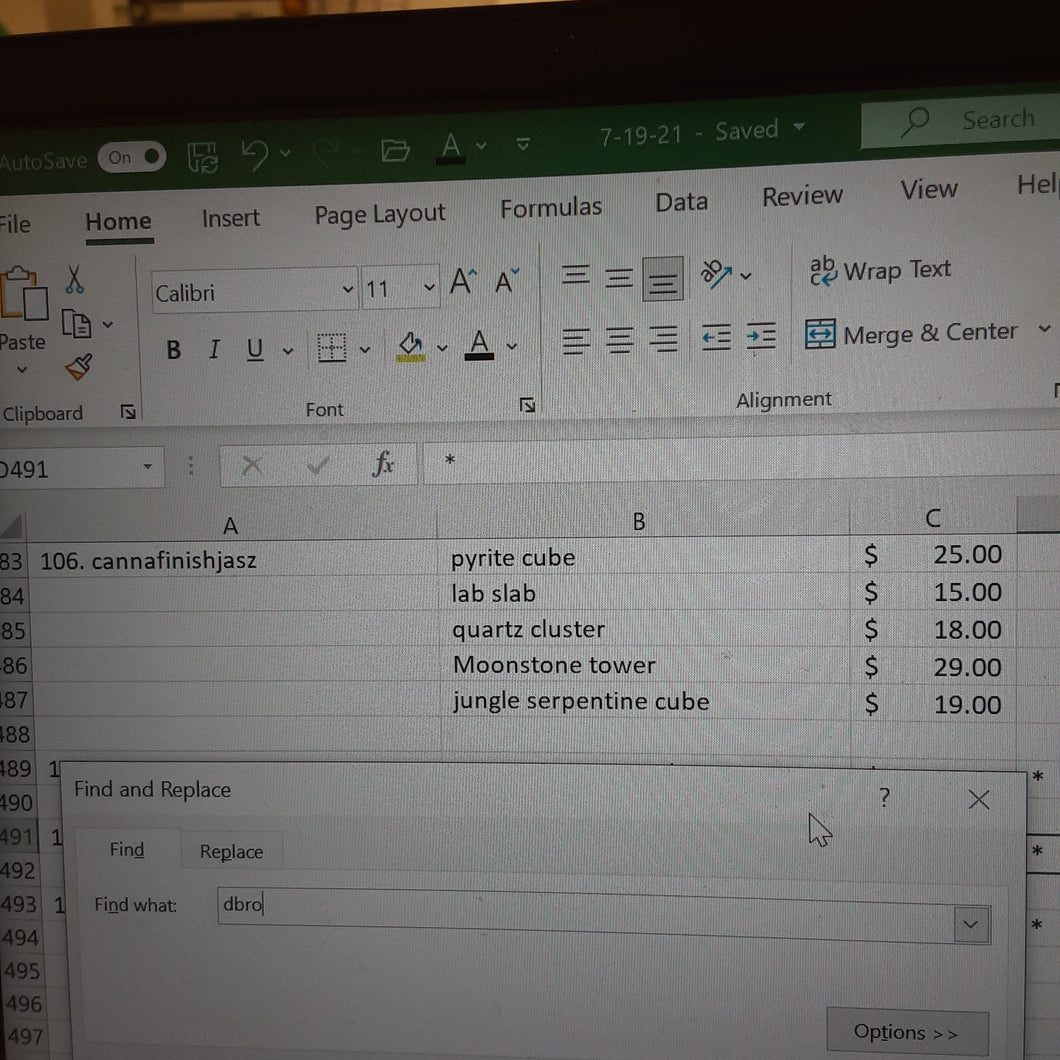Open Borders dropdown arrow
The height and width of the screenshot is (1060, 1060).
(x=365, y=350)
